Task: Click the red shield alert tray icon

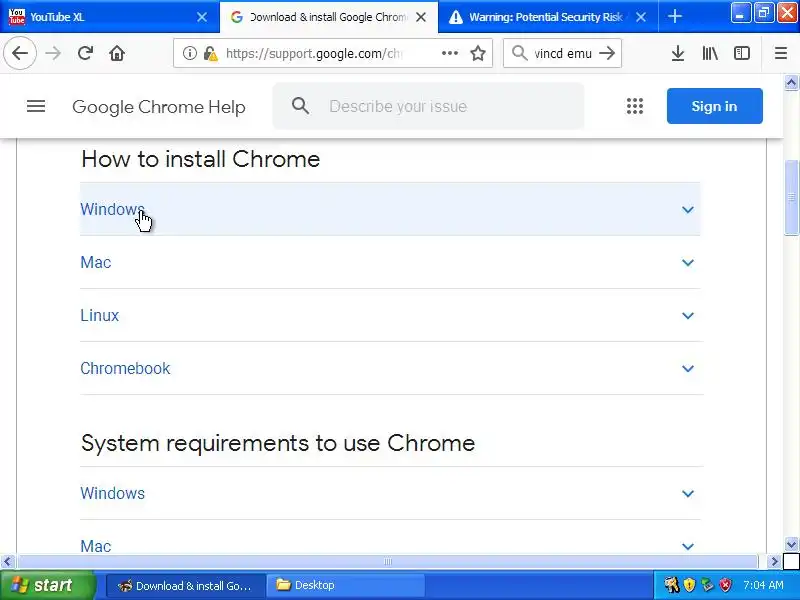Action: 725,585
